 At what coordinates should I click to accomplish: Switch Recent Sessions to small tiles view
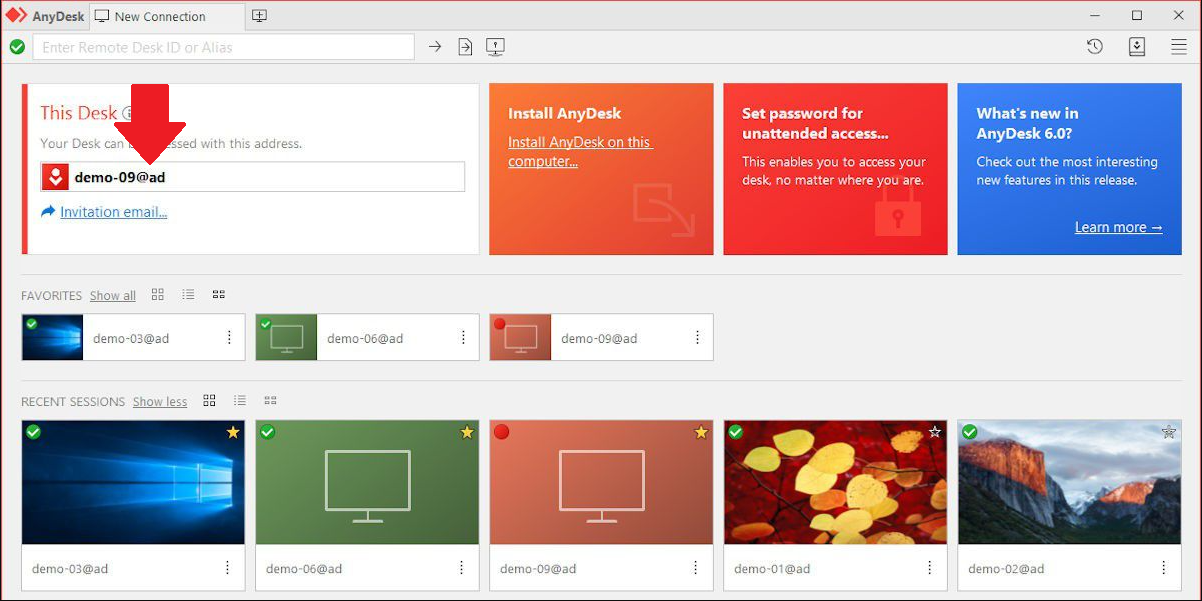pos(270,400)
